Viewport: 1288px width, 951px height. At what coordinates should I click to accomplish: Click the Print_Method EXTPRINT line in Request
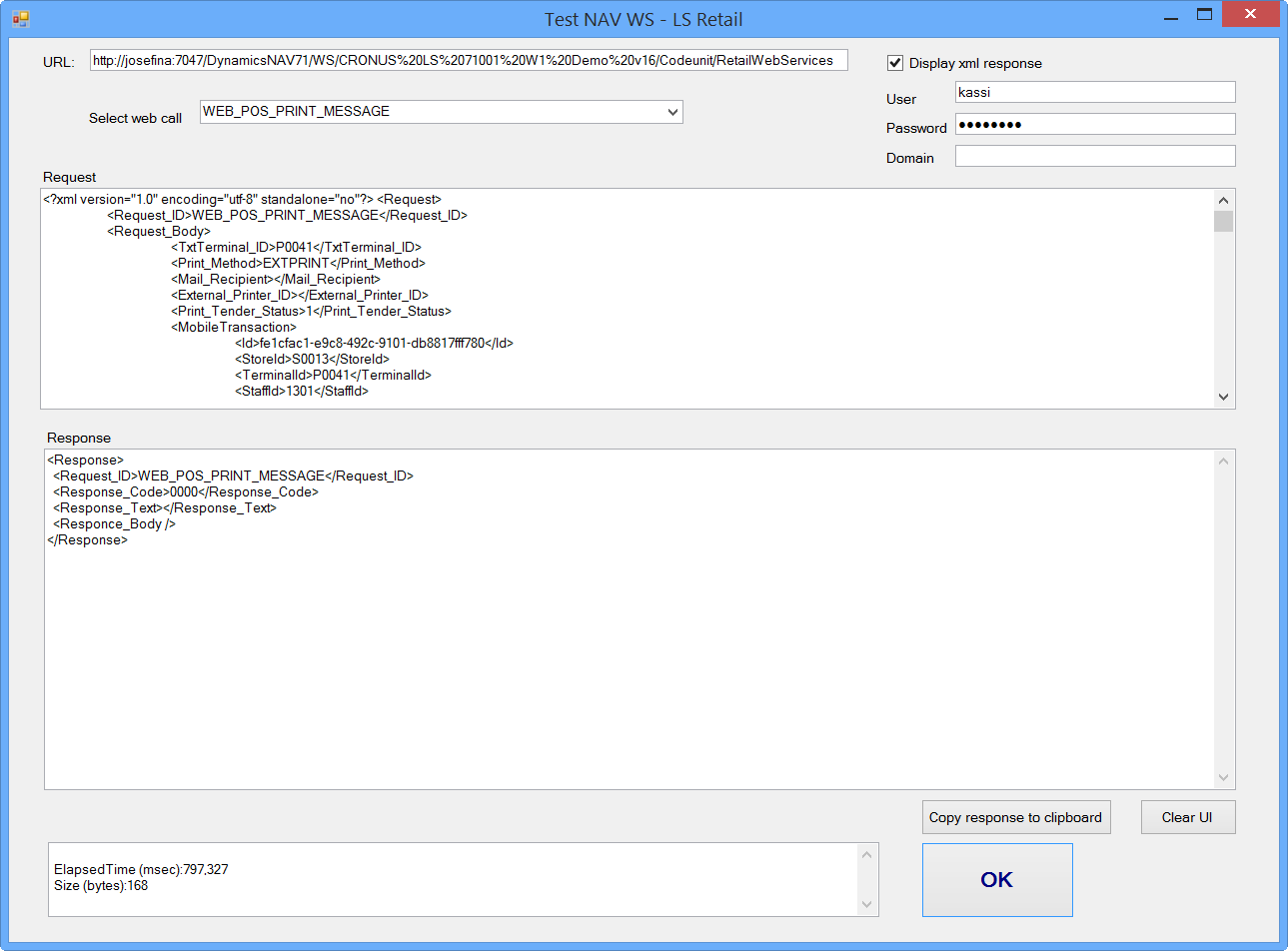[298, 263]
